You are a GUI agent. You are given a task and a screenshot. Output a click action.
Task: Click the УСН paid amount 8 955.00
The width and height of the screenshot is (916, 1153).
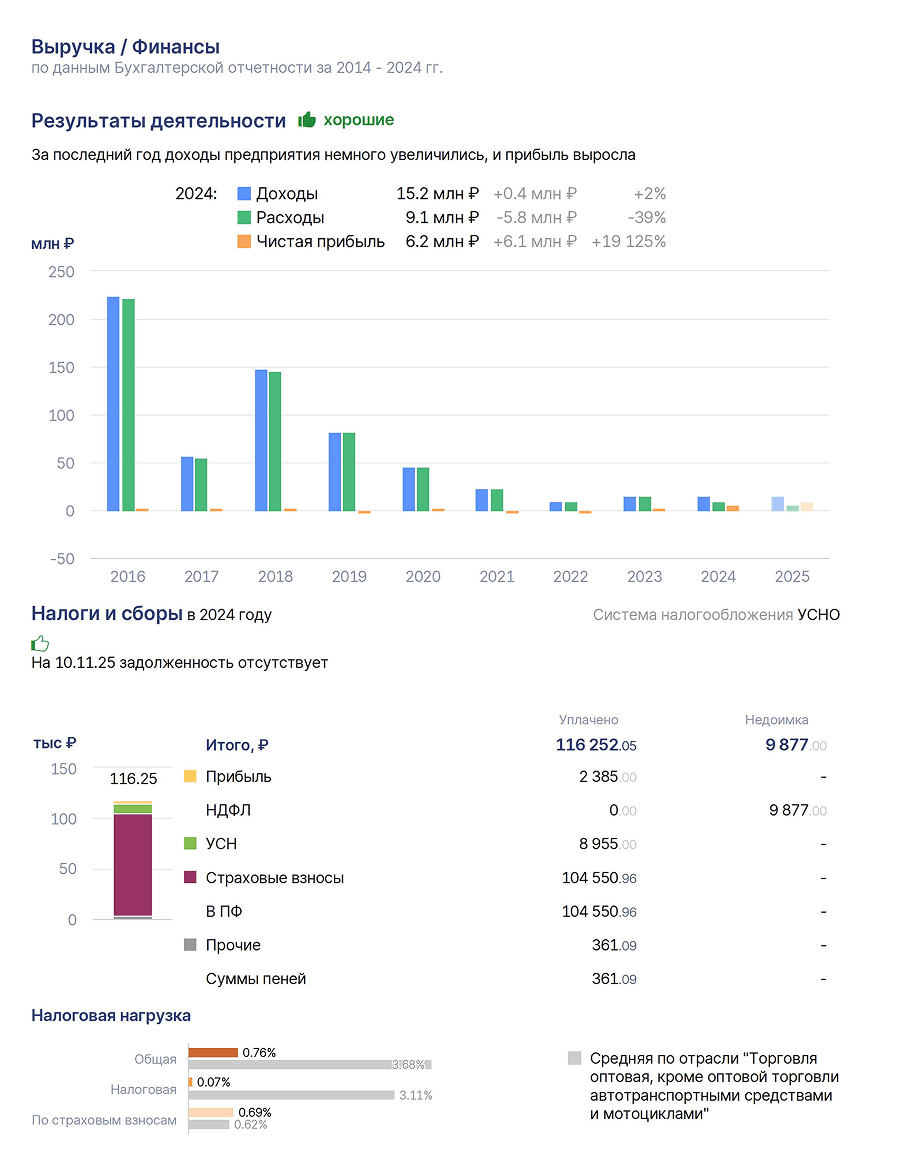pyautogui.click(x=608, y=844)
